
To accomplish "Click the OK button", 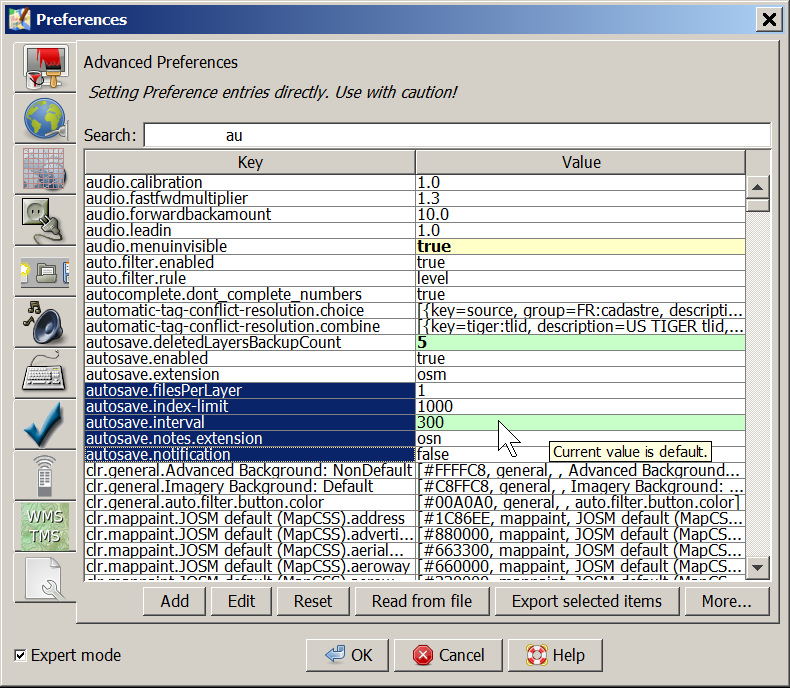I will pos(348,656).
